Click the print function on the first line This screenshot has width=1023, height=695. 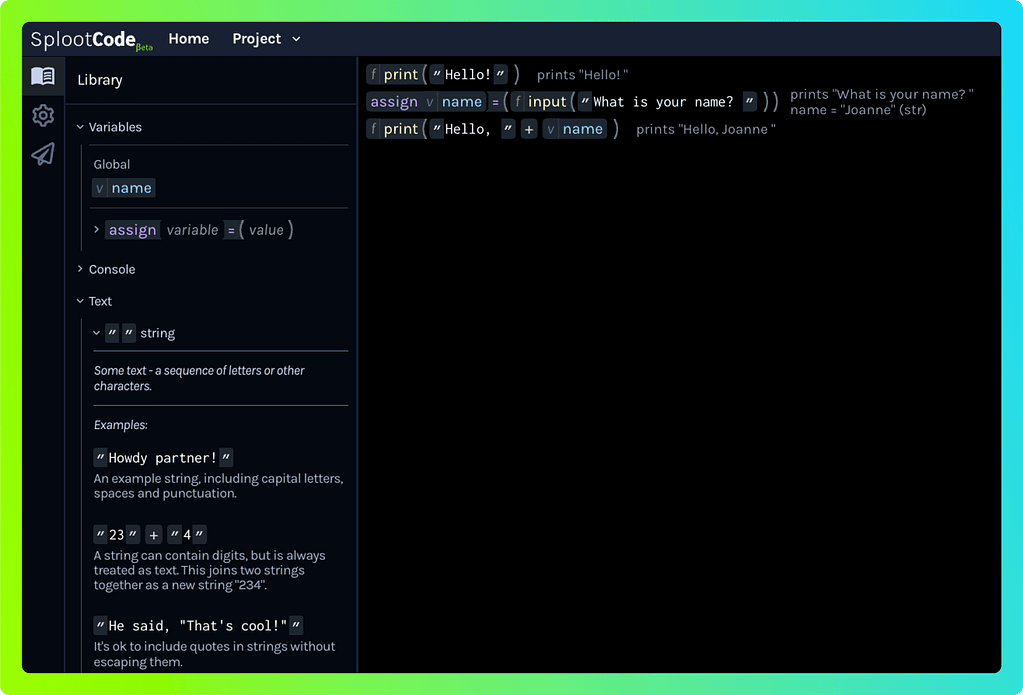pos(400,75)
